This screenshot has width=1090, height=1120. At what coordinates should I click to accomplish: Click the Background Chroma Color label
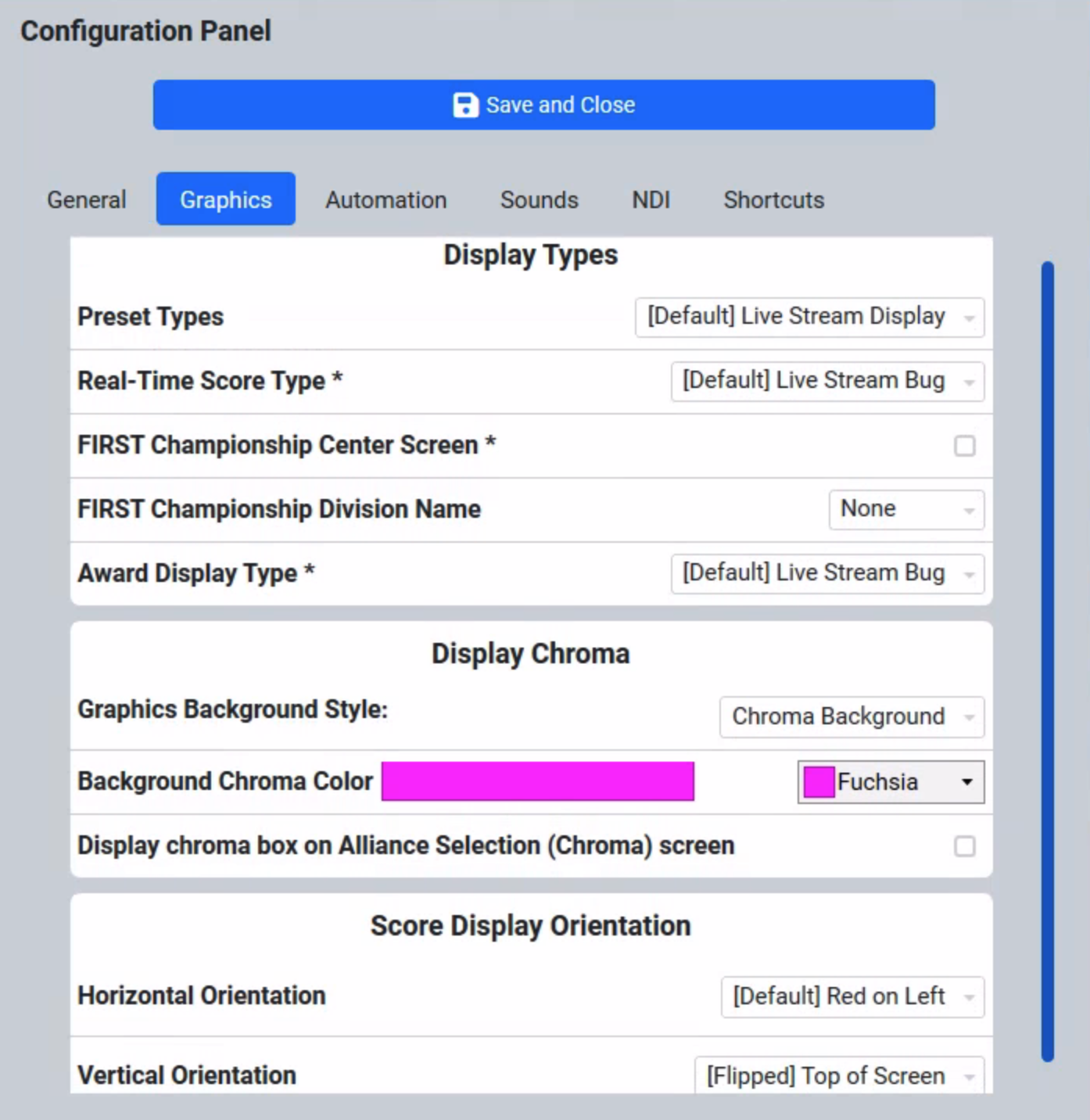click(x=225, y=781)
